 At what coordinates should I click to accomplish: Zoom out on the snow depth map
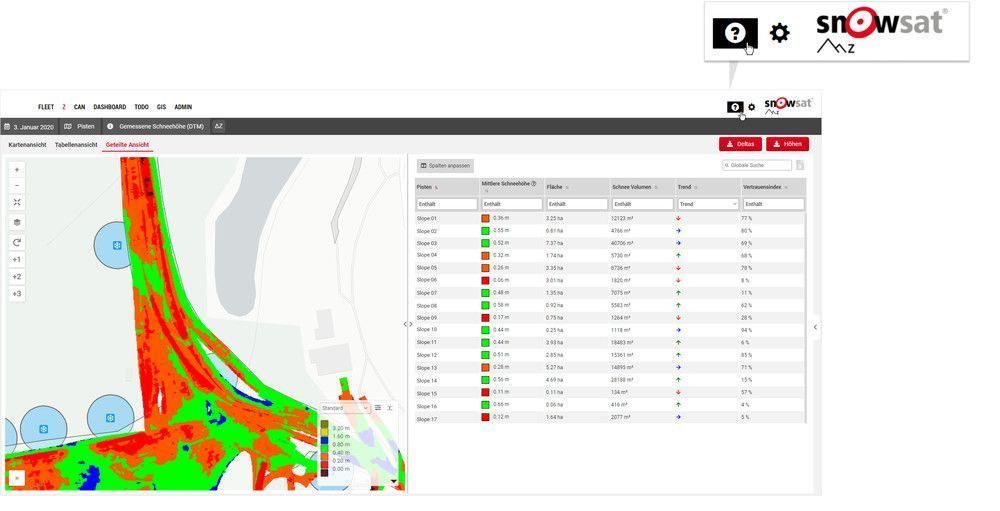[17, 186]
